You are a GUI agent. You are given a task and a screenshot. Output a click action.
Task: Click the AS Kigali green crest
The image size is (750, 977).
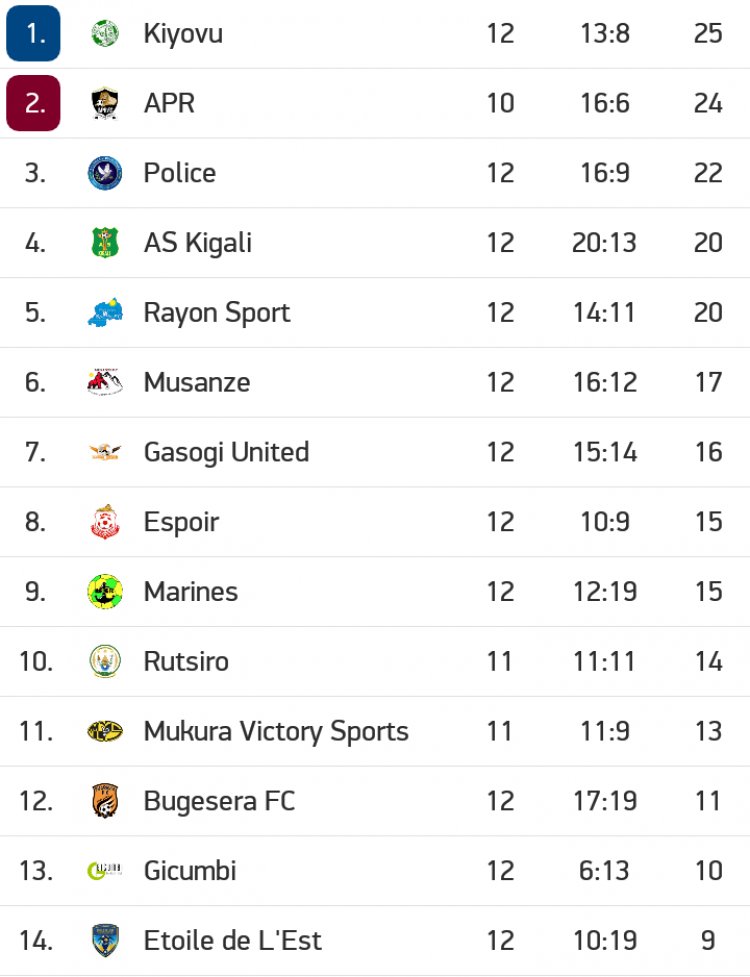(105, 243)
